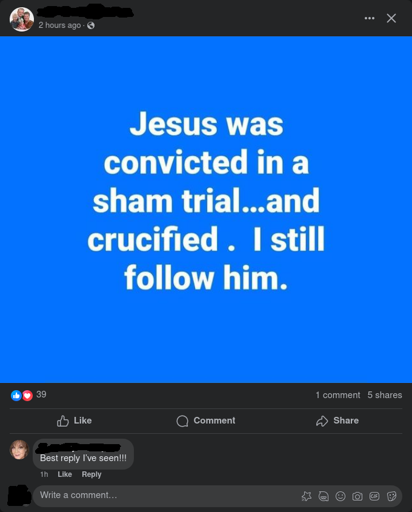This screenshot has height=512, width=412.
Task: View the 39 reactions list
Action: (x=41, y=394)
